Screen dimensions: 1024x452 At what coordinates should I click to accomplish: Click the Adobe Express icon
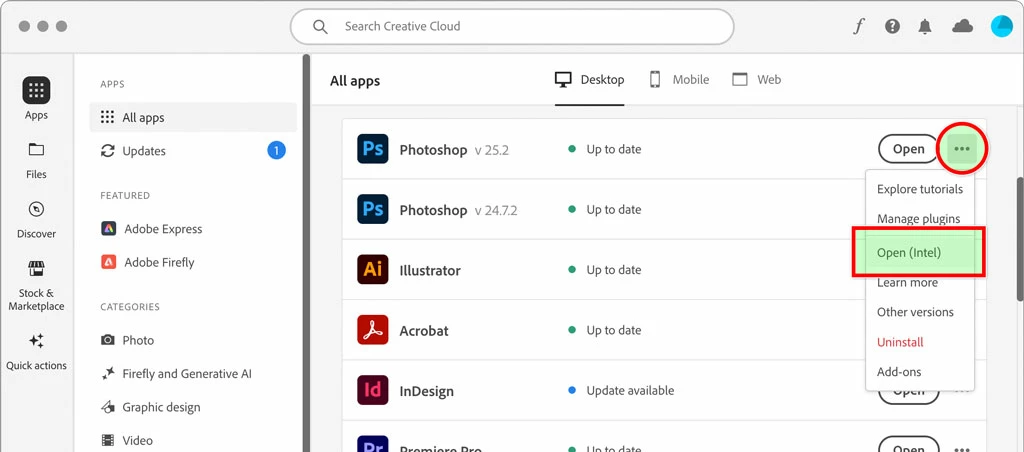108,229
